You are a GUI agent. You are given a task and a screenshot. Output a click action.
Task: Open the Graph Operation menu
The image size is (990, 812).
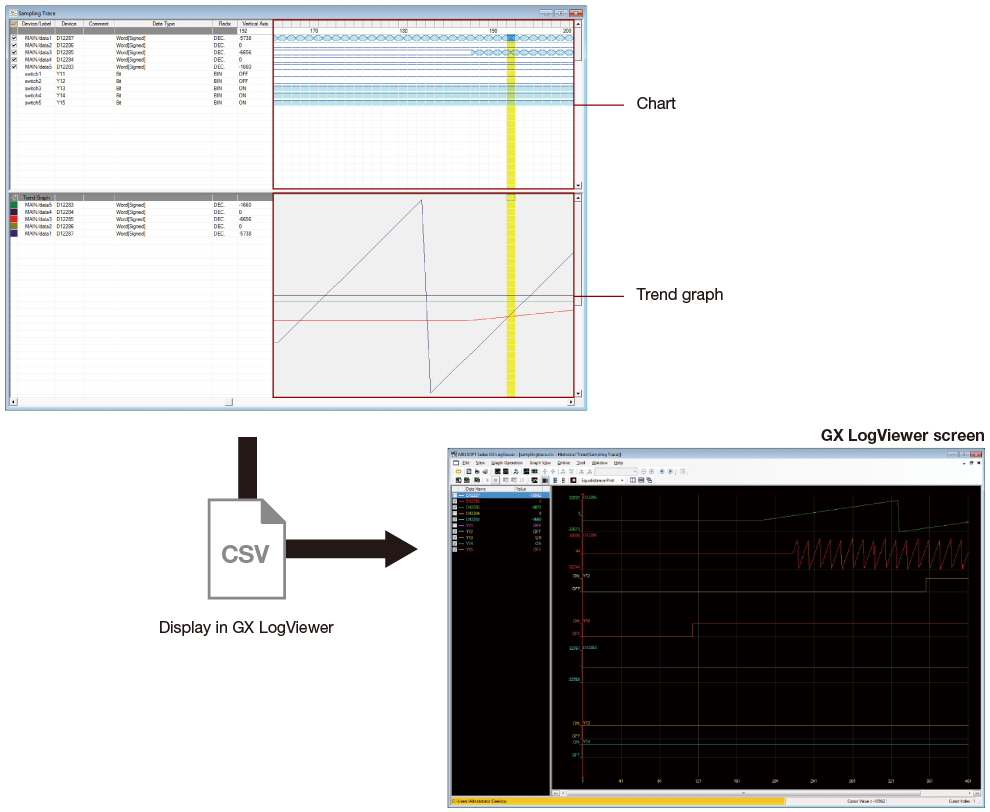(x=507, y=463)
